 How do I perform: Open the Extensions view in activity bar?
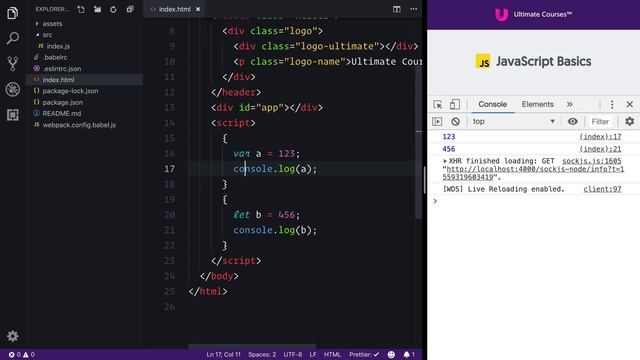pos(13,115)
